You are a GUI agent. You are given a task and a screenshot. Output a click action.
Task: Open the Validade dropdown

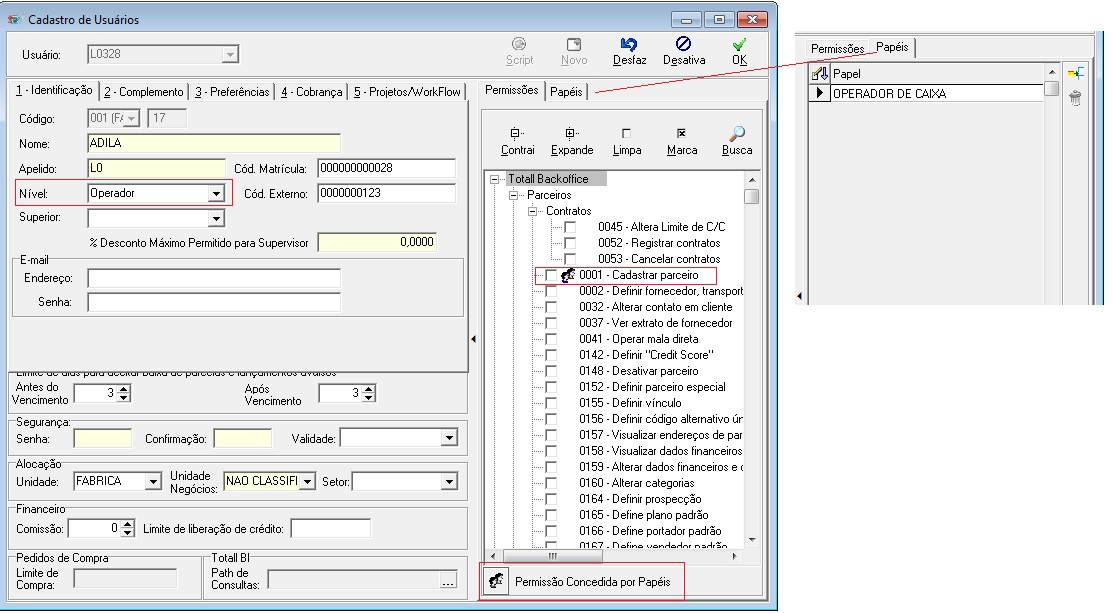click(x=448, y=438)
